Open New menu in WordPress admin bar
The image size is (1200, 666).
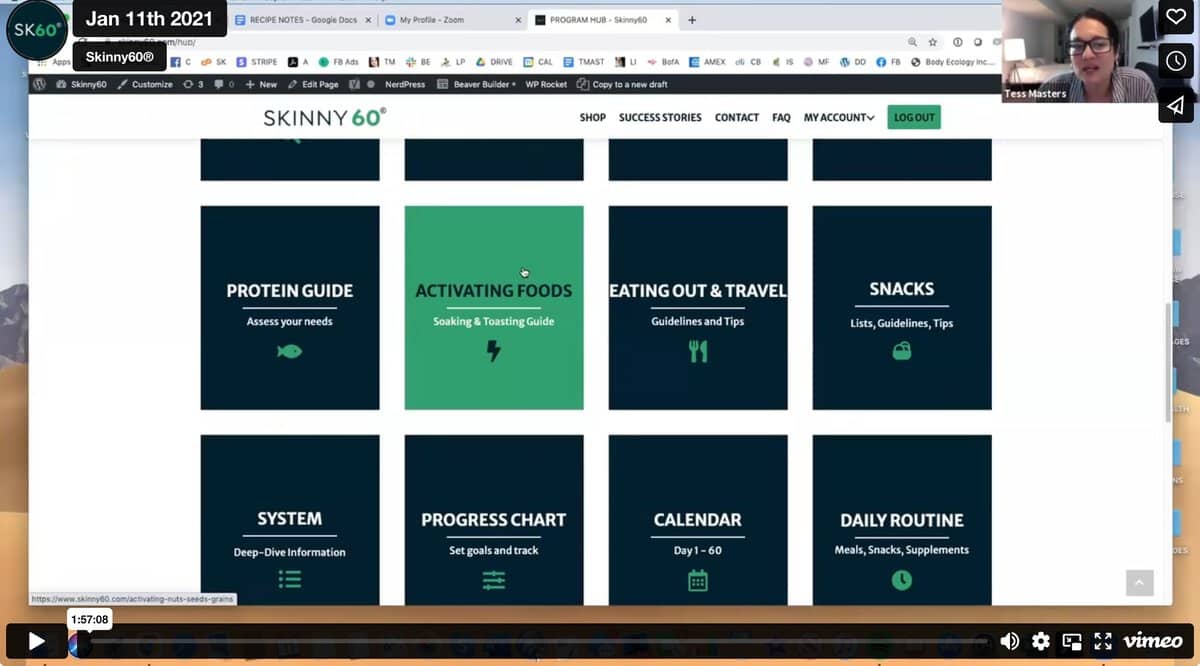[261, 84]
